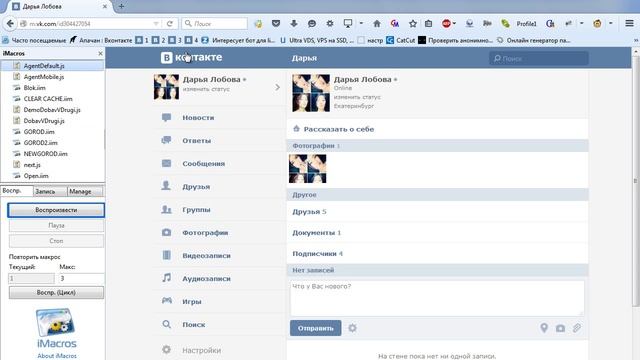Open Подписчики 4 entry
This screenshot has width=640, height=360.
click(437, 253)
